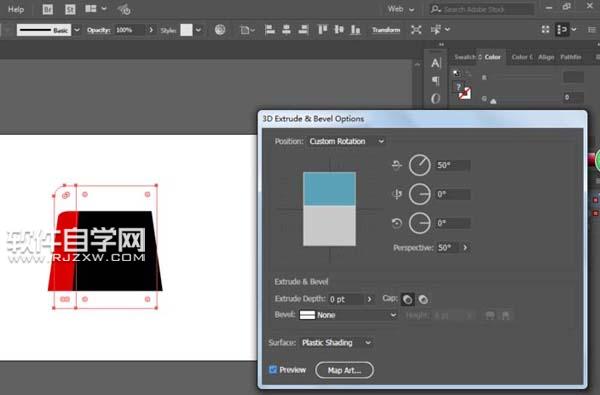Turn off the Preview checkbox
Viewport: 600px width, 395px height.
pyautogui.click(x=273, y=369)
